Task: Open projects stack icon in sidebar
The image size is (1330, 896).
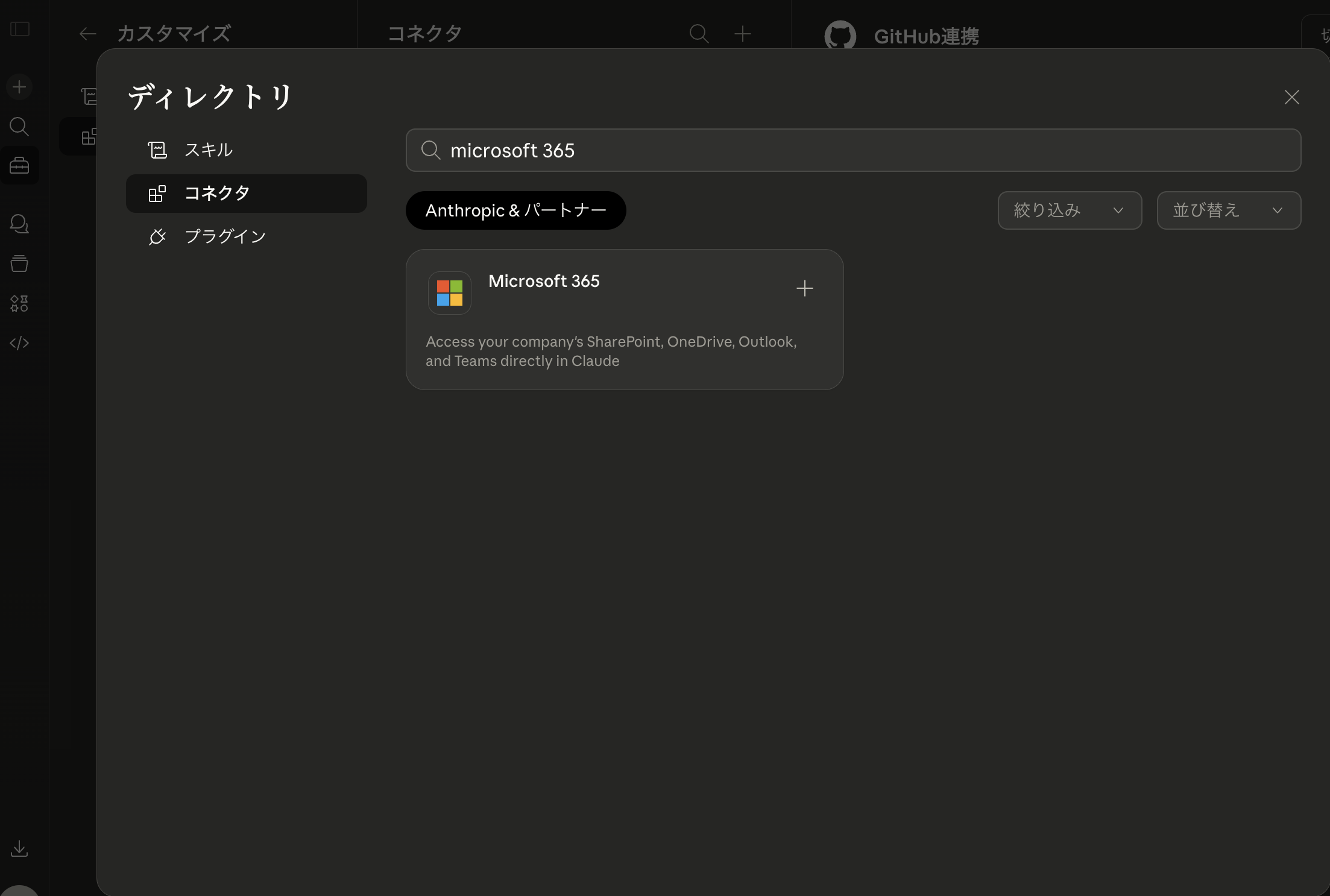Action: click(19, 263)
